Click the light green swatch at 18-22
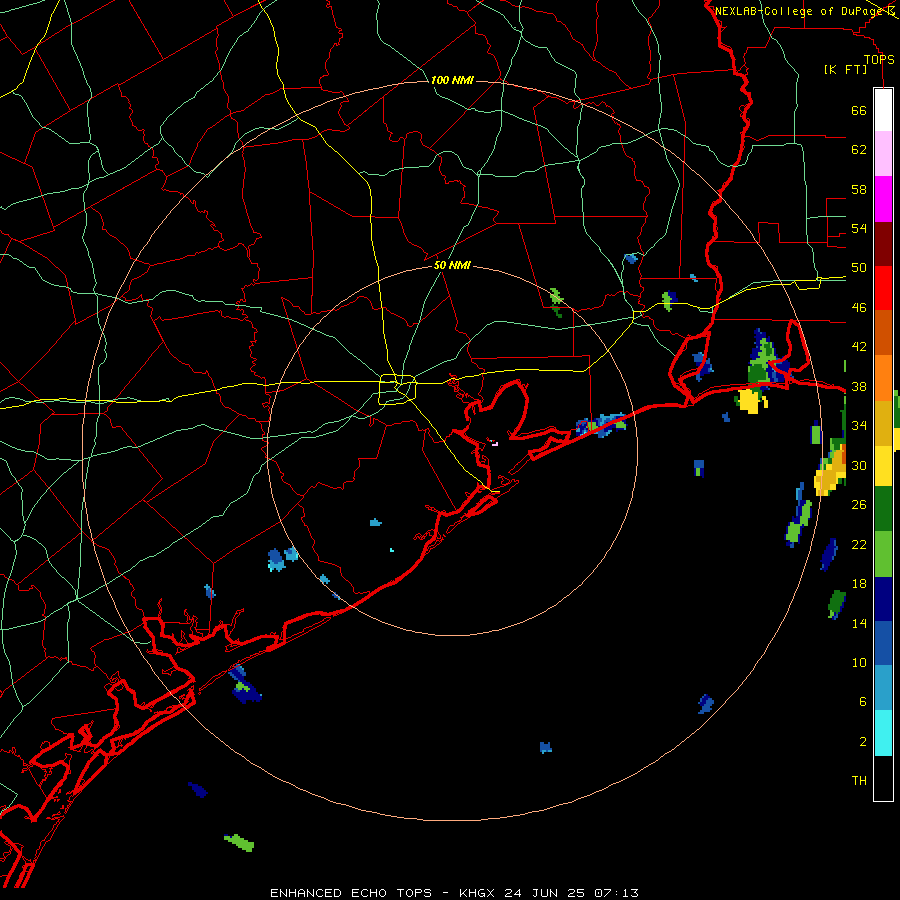The height and width of the screenshot is (900, 900). pos(883,554)
